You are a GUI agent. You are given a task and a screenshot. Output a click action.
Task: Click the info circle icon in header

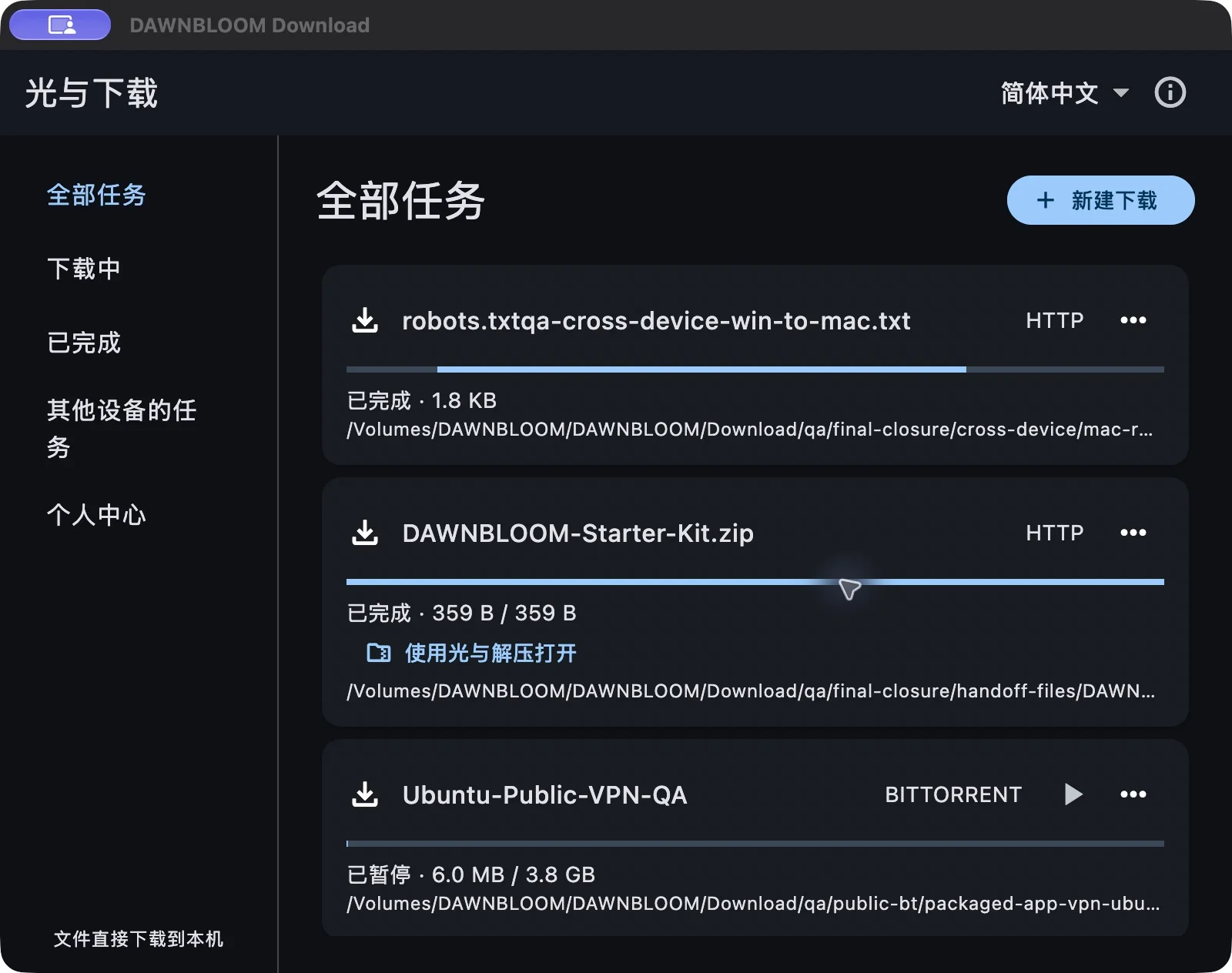(1170, 92)
